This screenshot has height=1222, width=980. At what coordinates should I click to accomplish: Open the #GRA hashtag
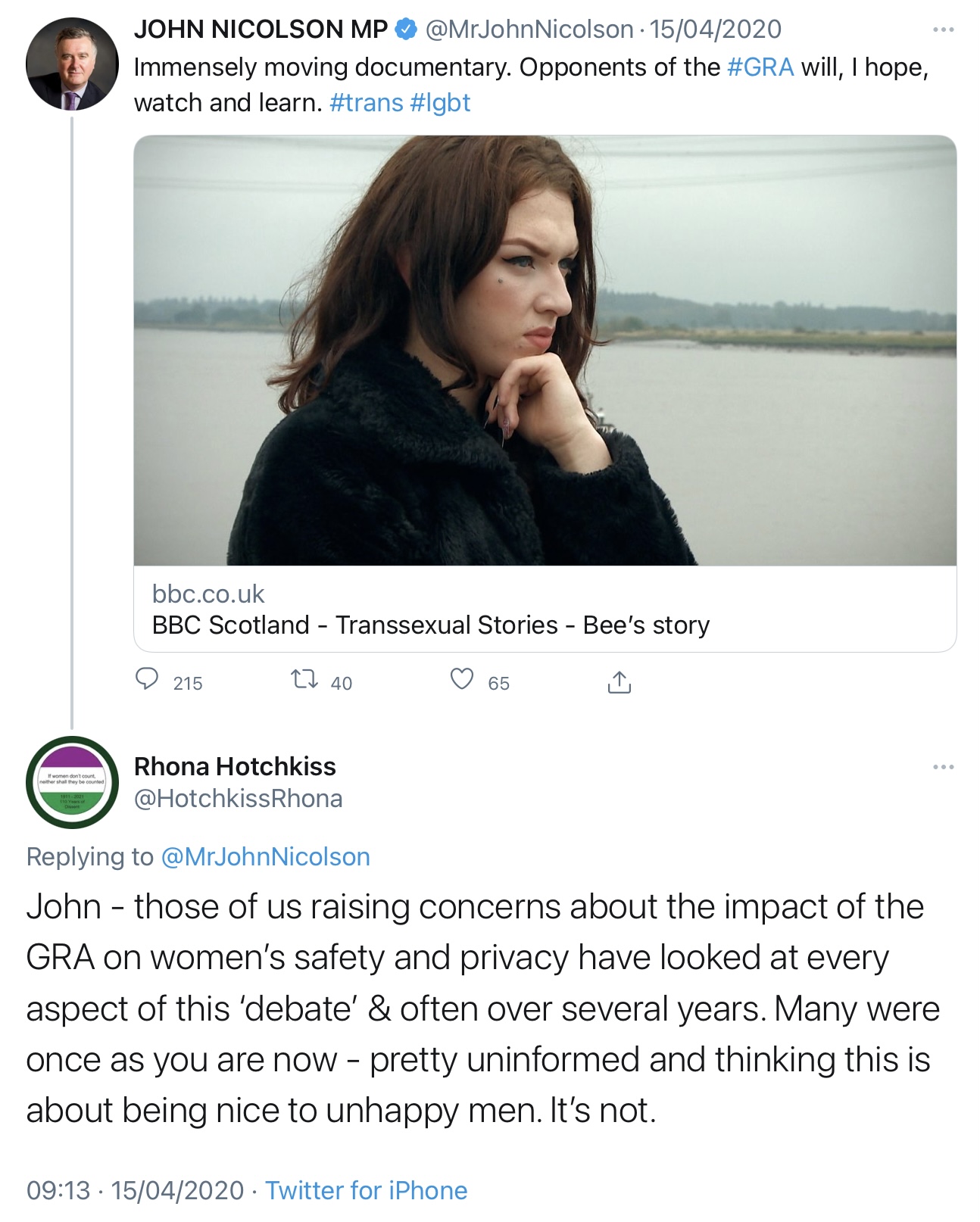pyautogui.click(x=760, y=67)
